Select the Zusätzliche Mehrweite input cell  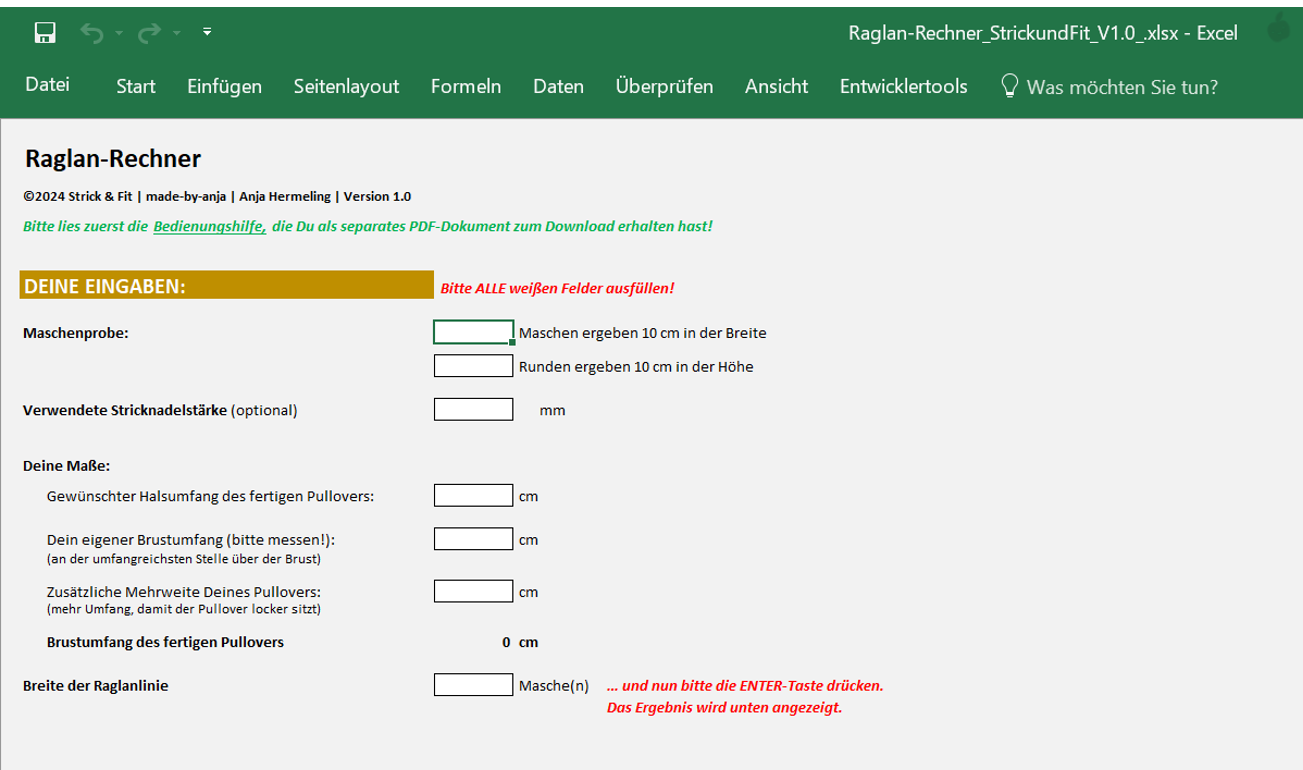tap(473, 591)
